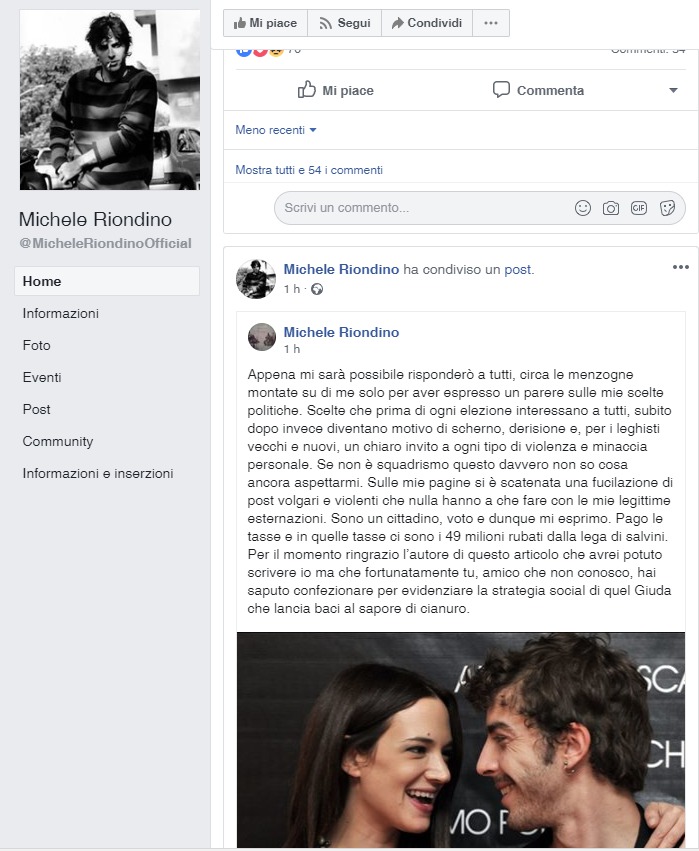Image resolution: width=699 pixels, height=851 pixels.
Task: Toggle Segui to follow the page
Action: pyautogui.click(x=345, y=23)
